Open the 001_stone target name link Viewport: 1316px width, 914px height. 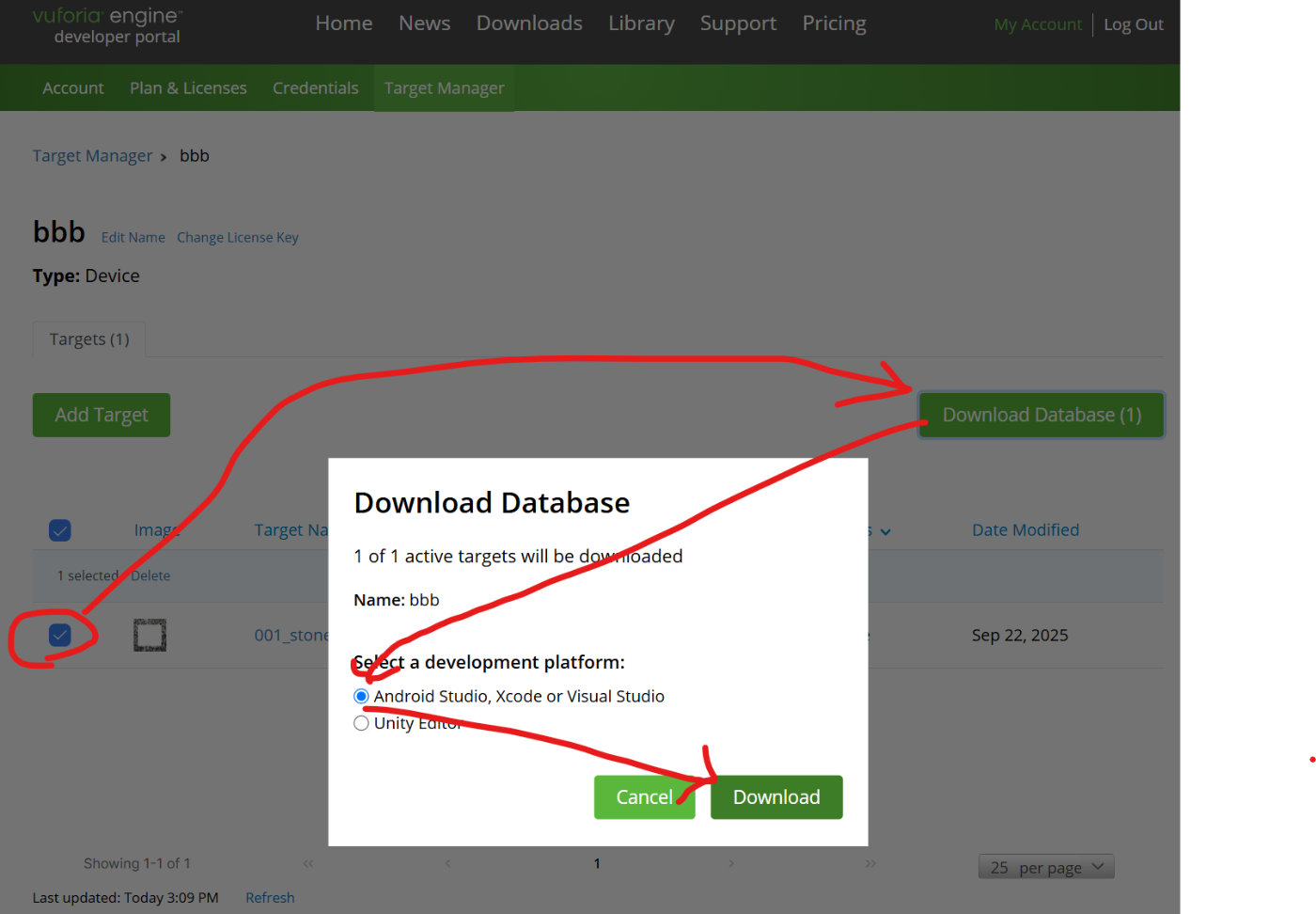tap(291, 636)
